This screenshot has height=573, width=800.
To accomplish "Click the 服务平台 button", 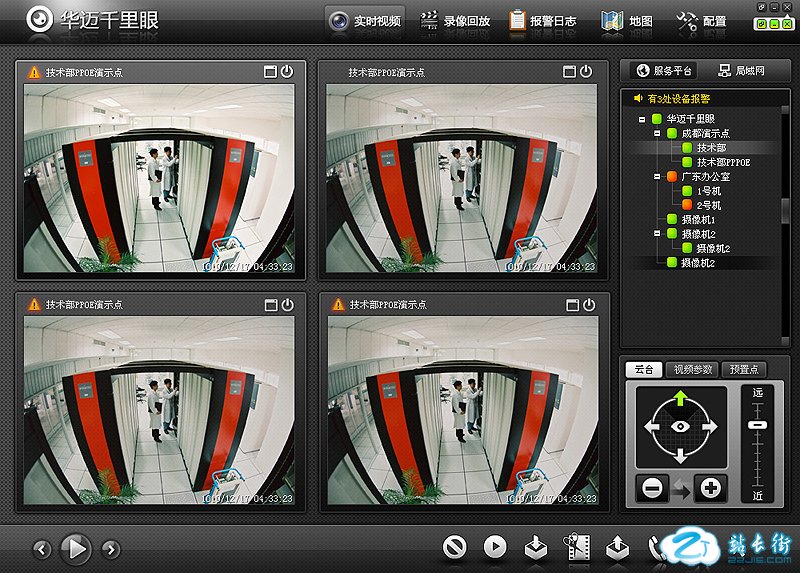I will pyautogui.click(x=664, y=71).
